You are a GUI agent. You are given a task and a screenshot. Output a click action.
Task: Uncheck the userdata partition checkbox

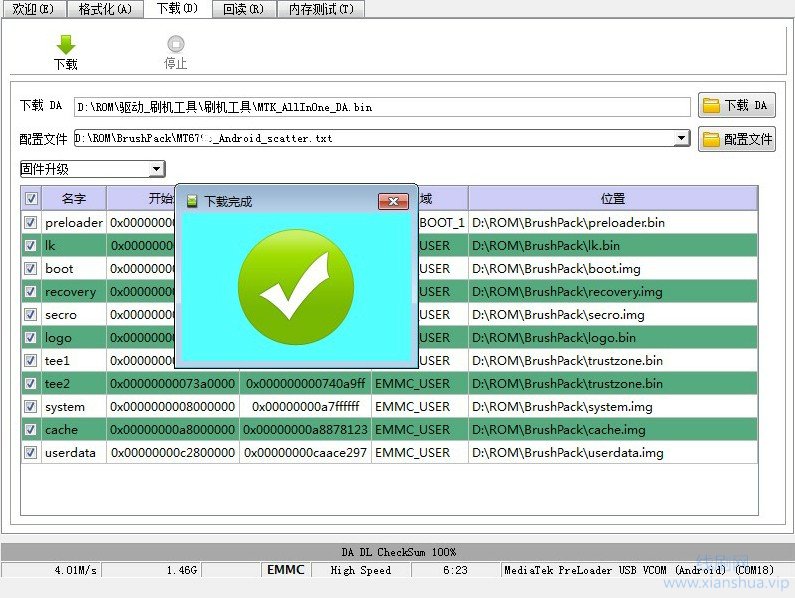pos(31,452)
